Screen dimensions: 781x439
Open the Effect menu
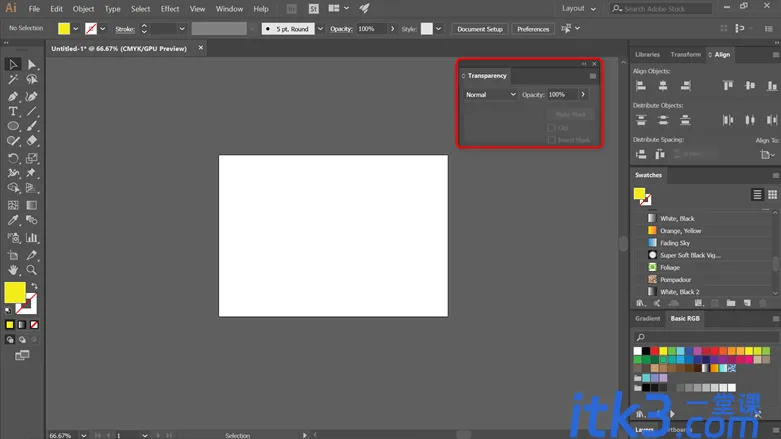point(170,9)
